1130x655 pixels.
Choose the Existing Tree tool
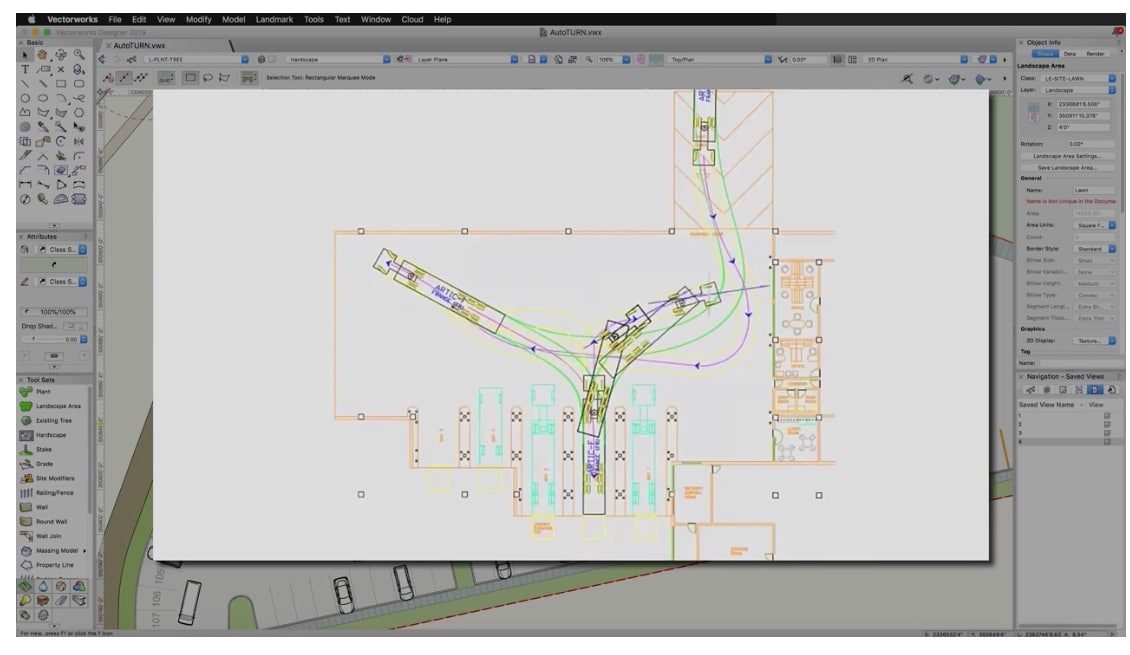(52, 420)
